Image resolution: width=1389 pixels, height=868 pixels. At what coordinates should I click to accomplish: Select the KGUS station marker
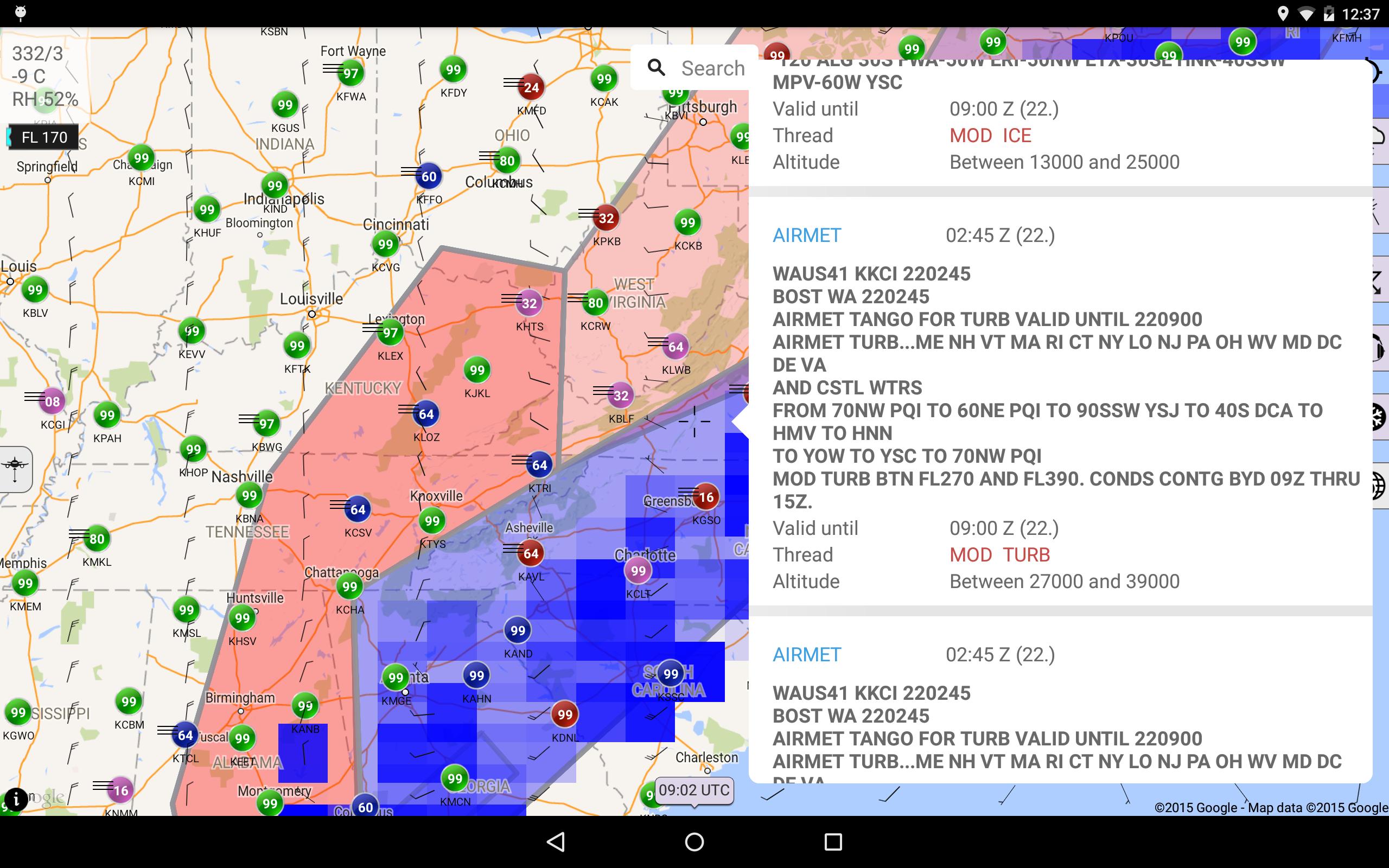[285, 105]
